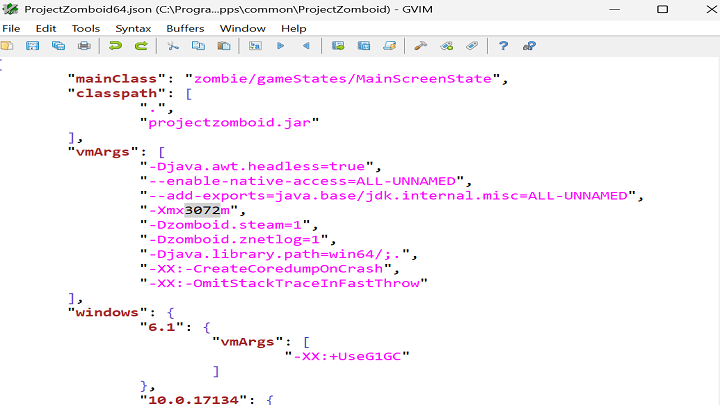Click "-XX:-OmitStackTraceInFastThrow" argument
Screen dimensions: 720x405
[x=284, y=283]
